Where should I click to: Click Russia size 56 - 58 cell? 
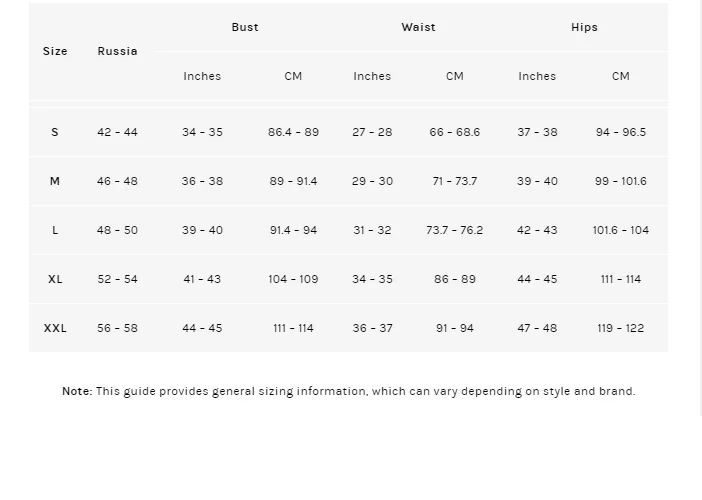(x=117, y=328)
